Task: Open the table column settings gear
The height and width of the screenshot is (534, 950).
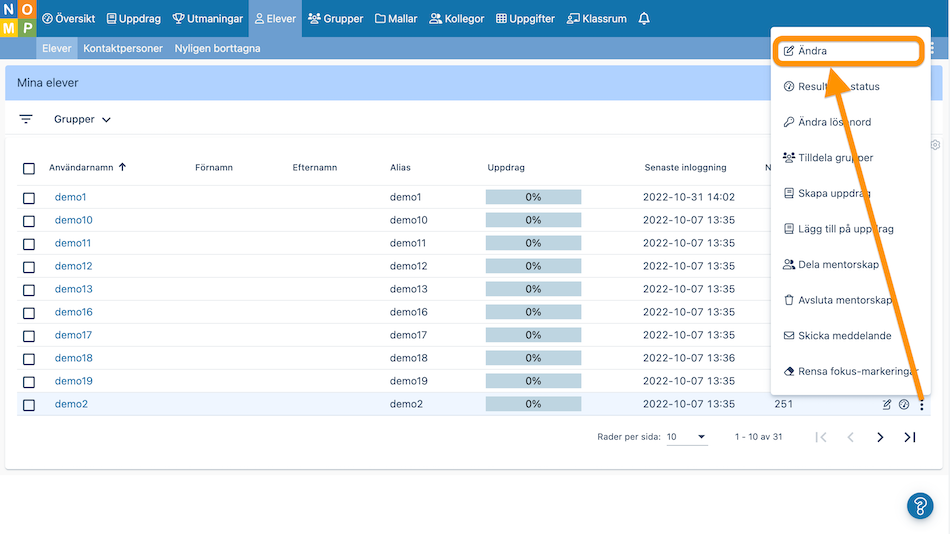Action: click(935, 145)
